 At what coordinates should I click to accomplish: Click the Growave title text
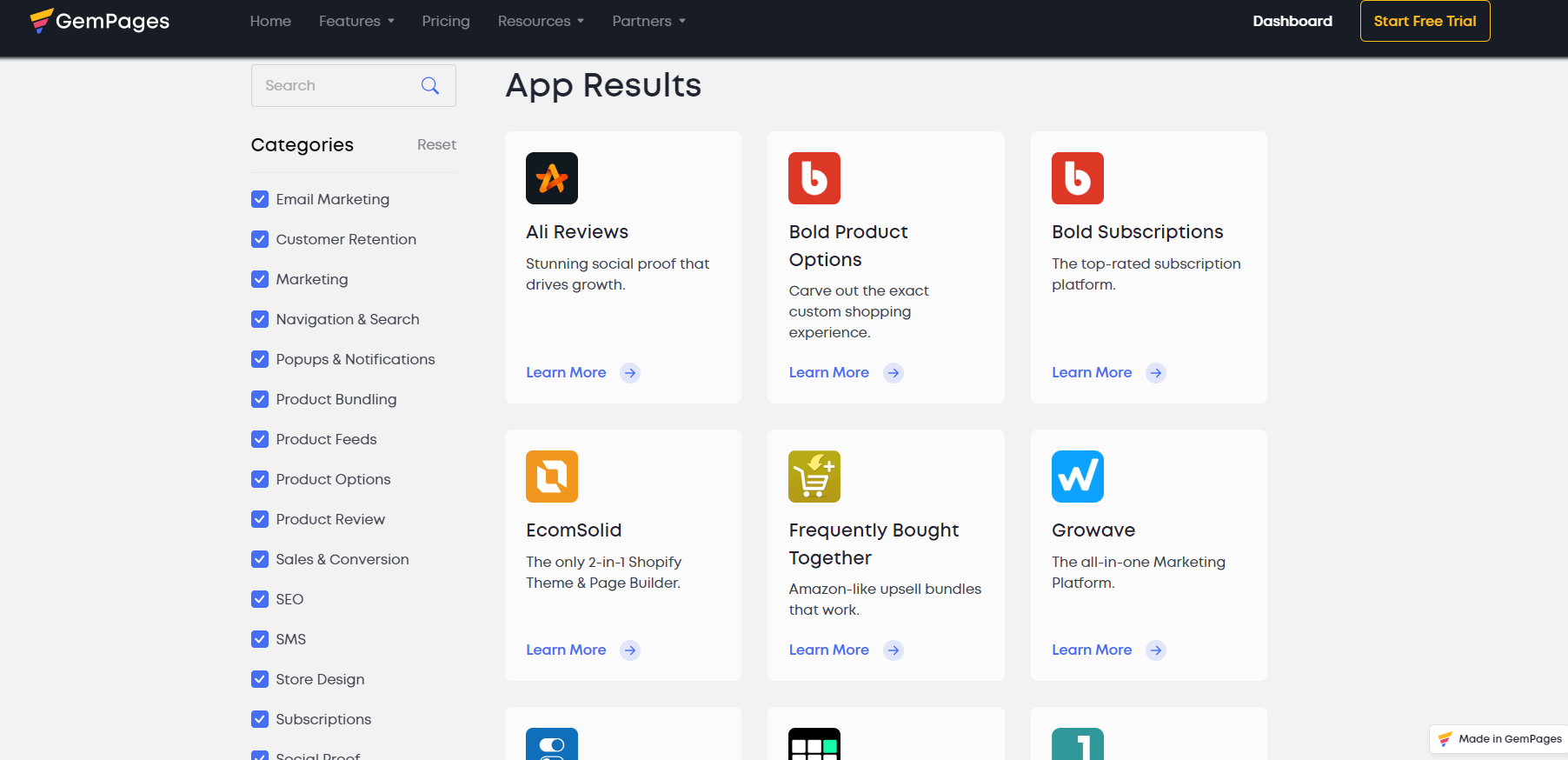click(1093, 530)
